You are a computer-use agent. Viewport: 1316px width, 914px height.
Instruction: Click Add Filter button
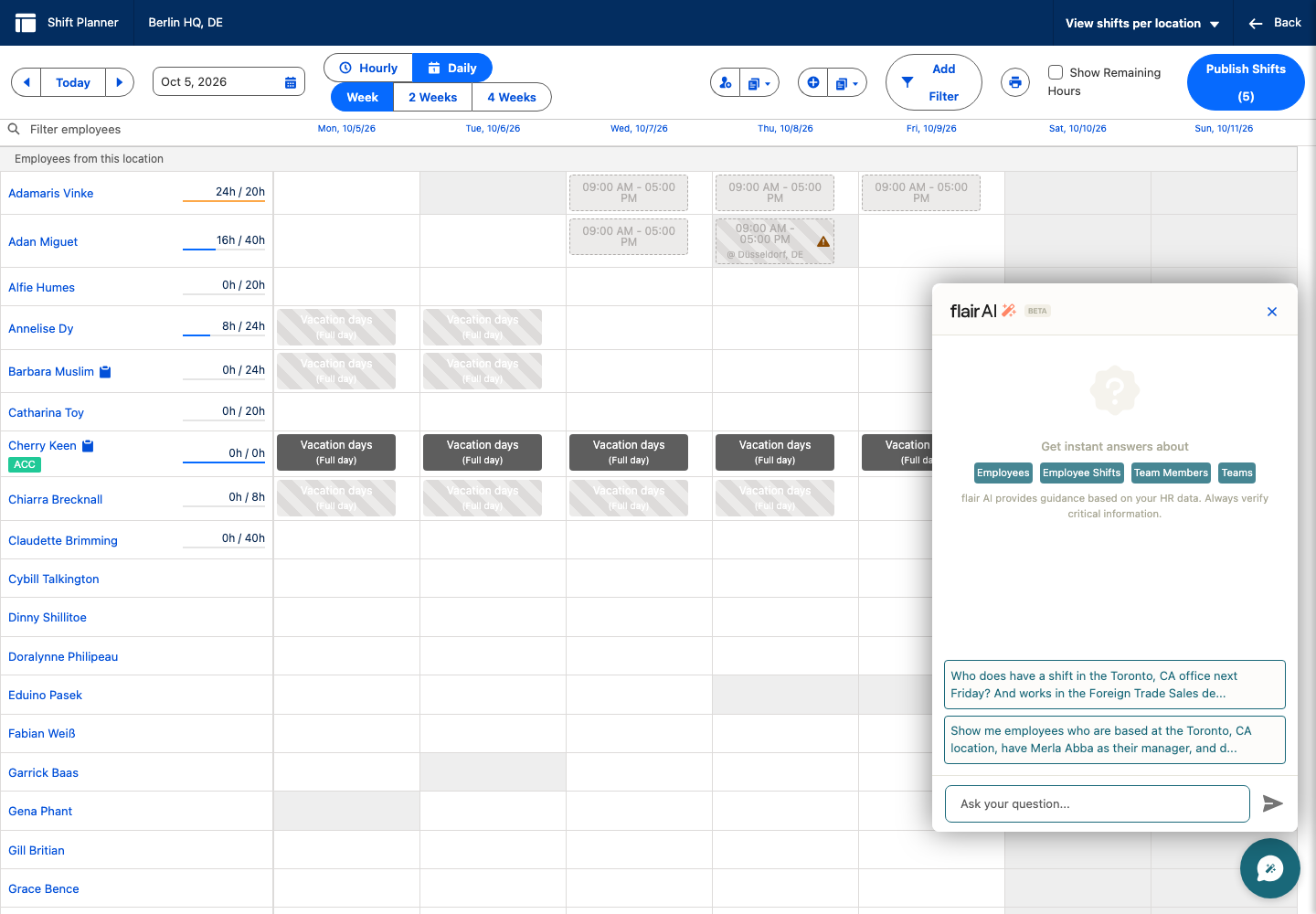pos(934,82)
